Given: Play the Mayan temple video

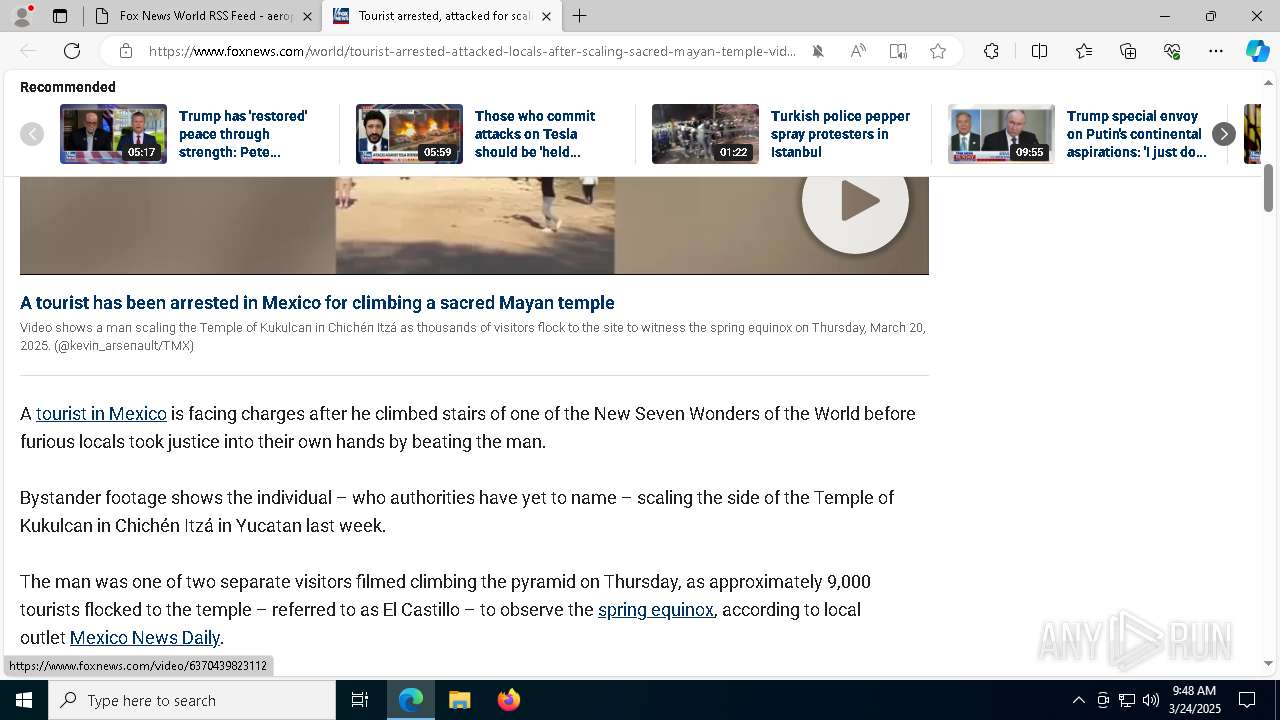Looking at the screenshot, I should 855,201.
